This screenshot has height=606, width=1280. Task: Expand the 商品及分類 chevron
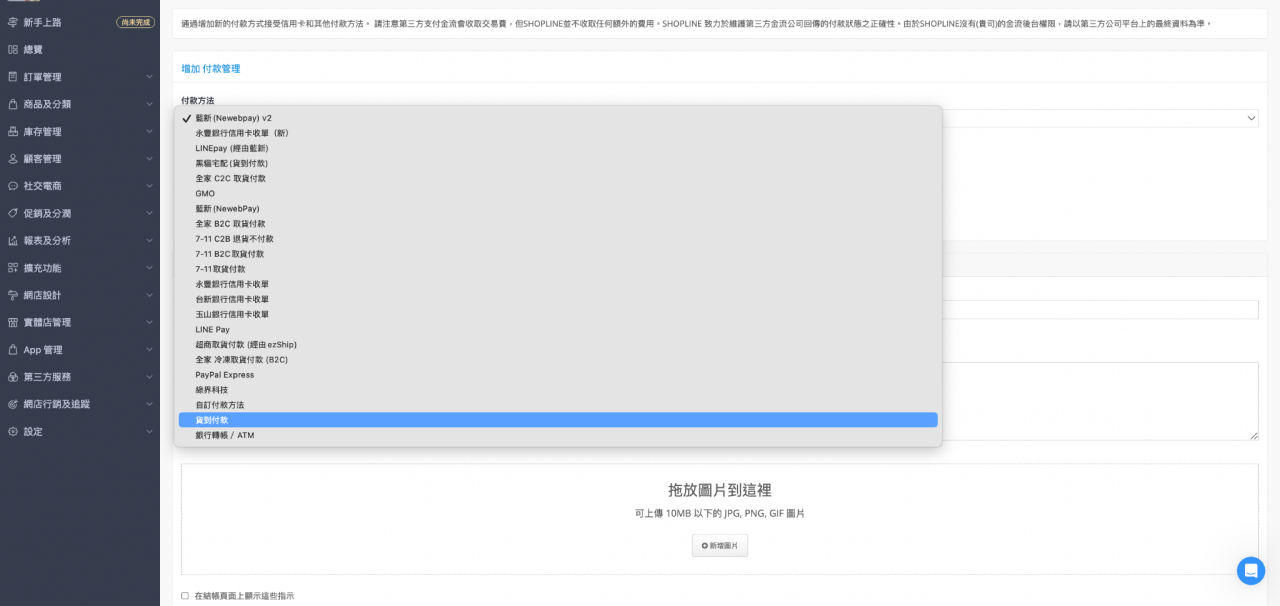coord(149,104)
